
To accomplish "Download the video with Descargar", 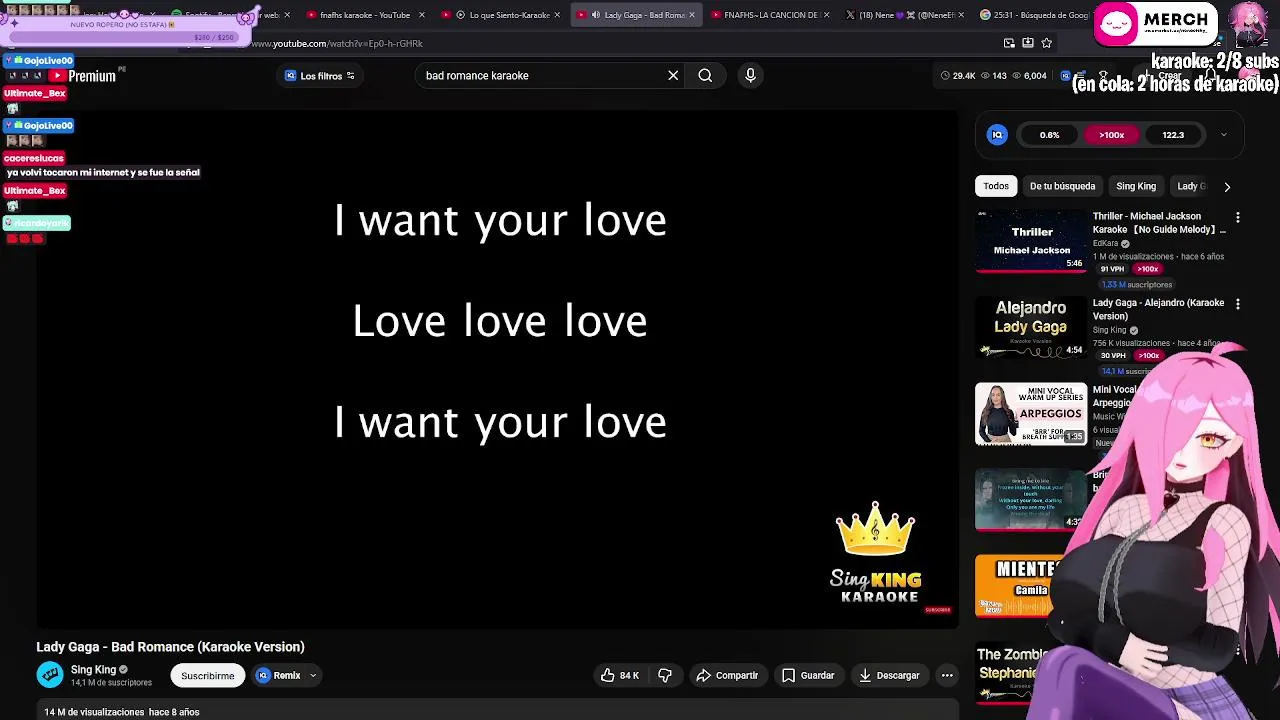I will coord(889,675).
